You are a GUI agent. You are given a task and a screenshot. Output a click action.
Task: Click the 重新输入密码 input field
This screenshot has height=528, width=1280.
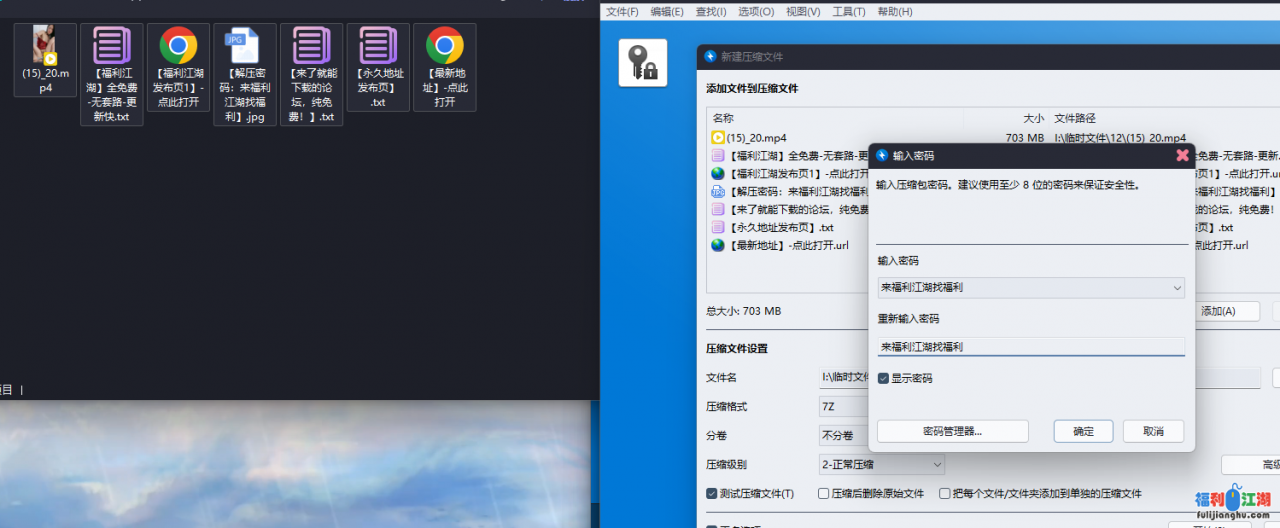pyautogui.click(x=1030, y=347)
